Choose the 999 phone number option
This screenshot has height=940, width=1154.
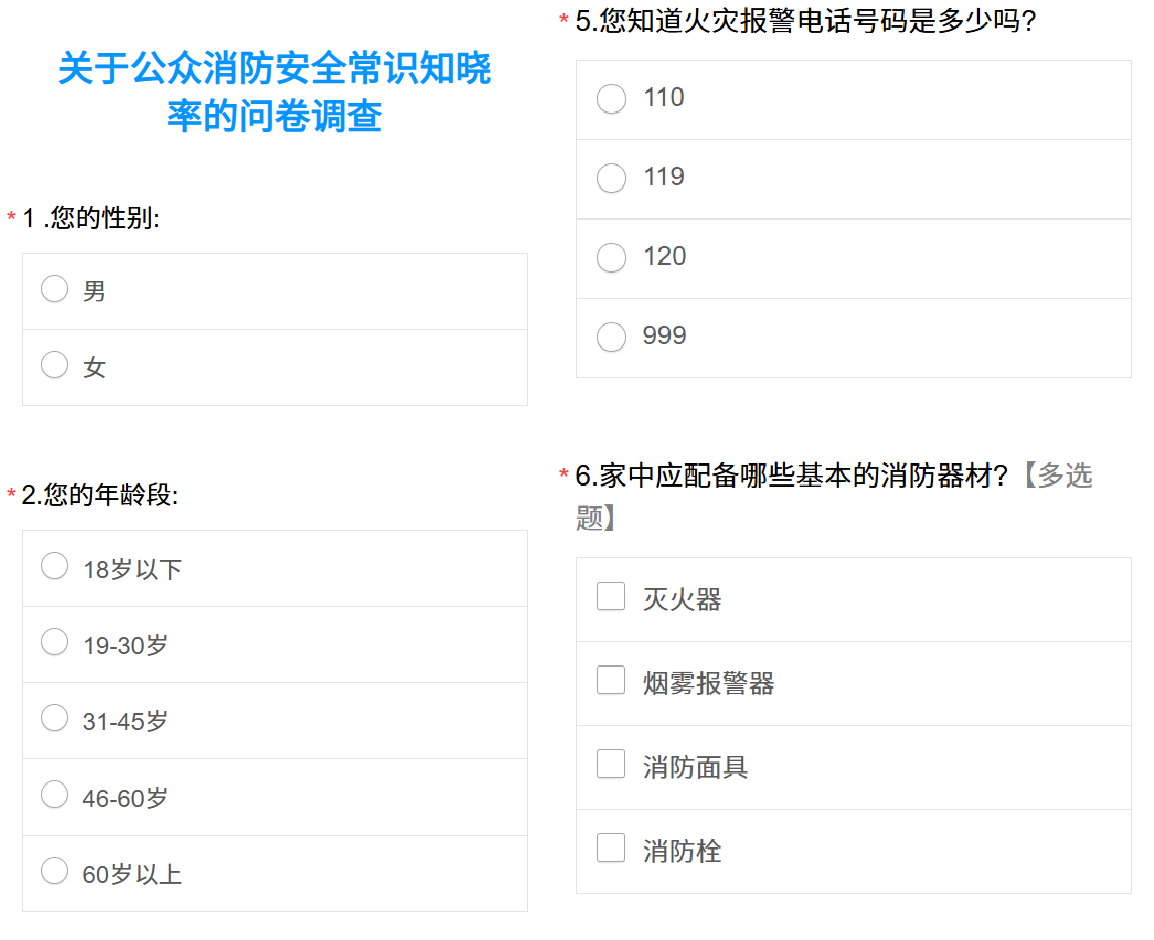[x=611, y=337]
